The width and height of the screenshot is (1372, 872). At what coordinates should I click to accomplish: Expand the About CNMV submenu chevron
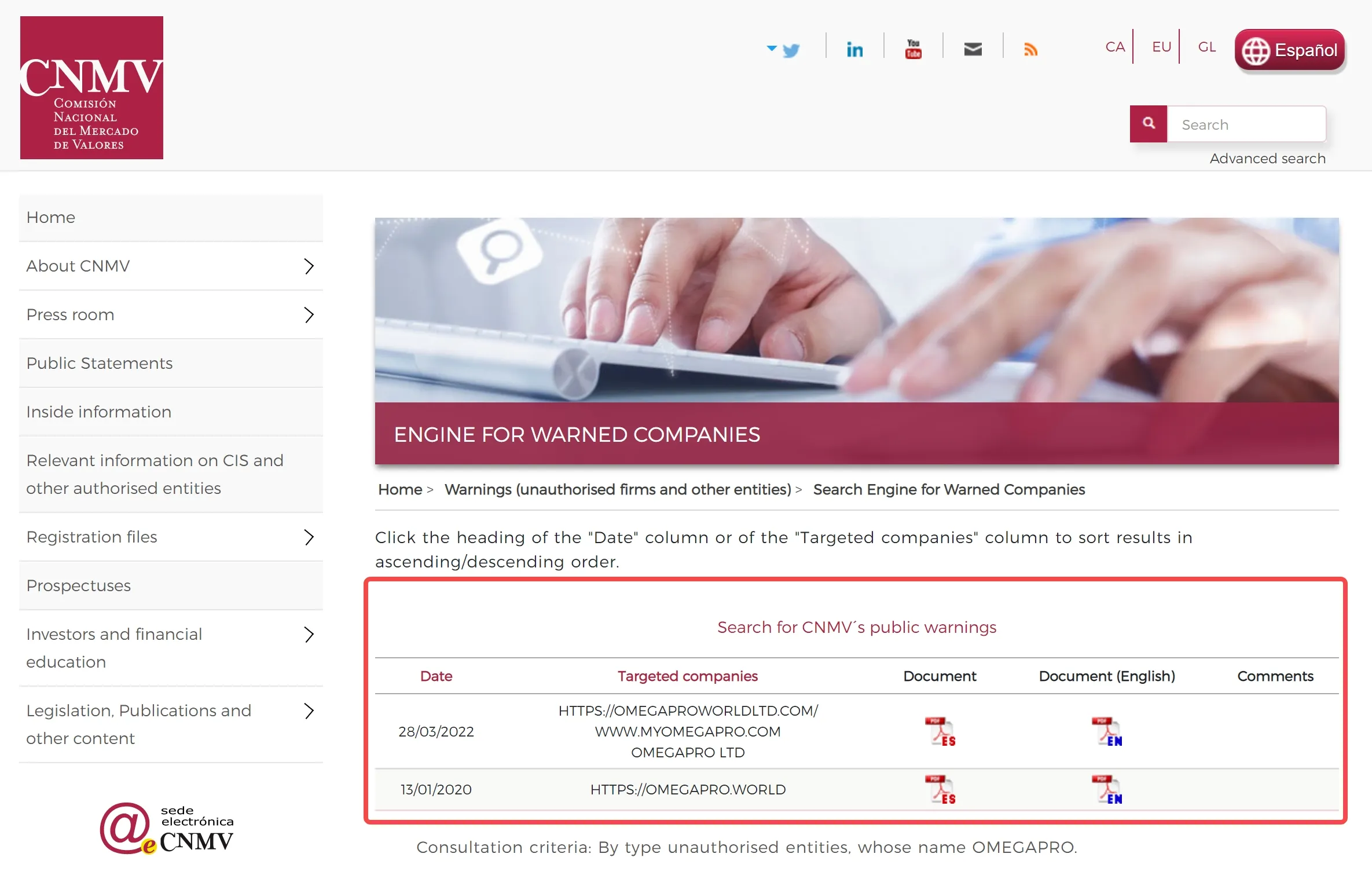coord(309,266)
